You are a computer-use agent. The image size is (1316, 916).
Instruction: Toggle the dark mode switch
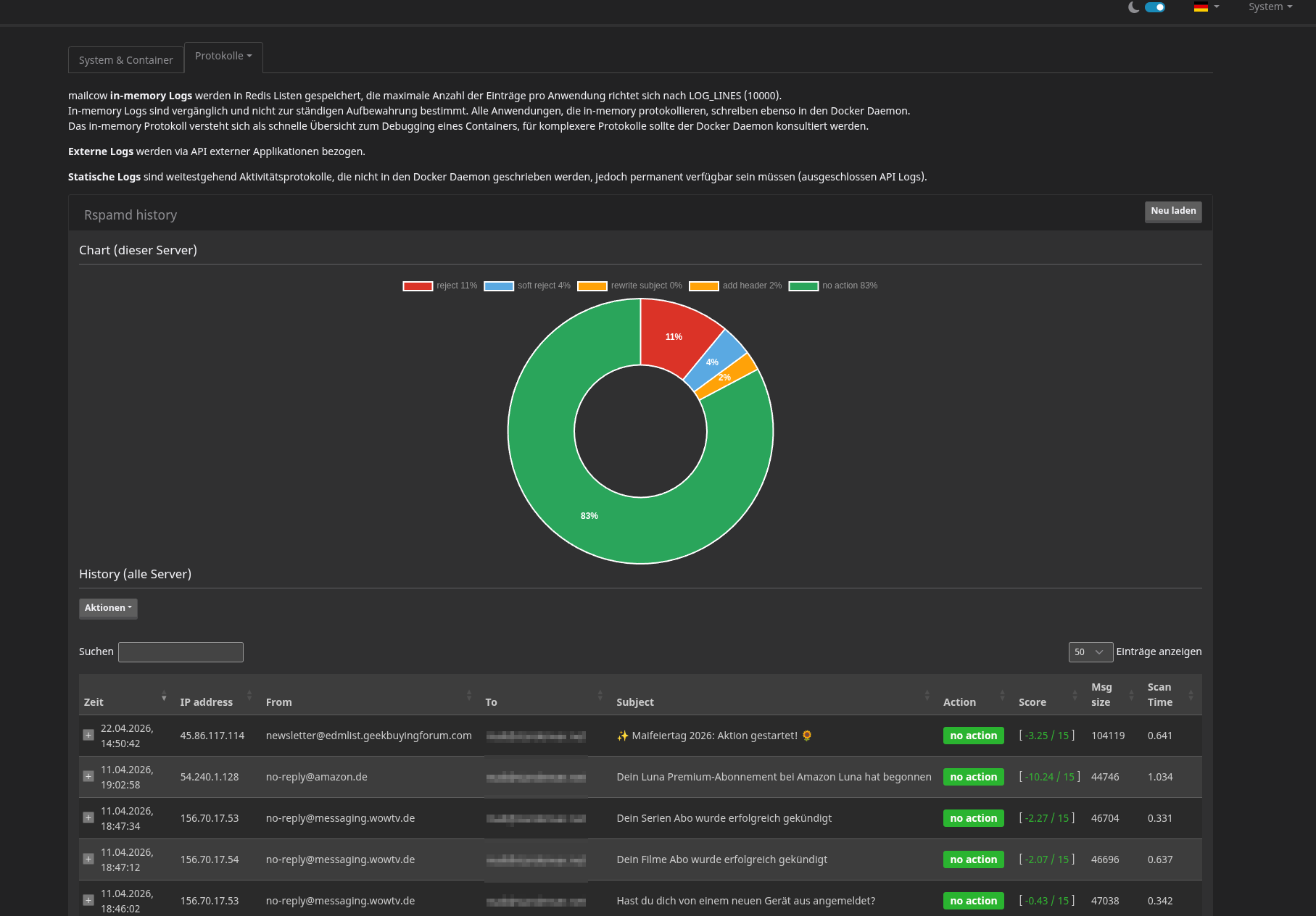1154,7
